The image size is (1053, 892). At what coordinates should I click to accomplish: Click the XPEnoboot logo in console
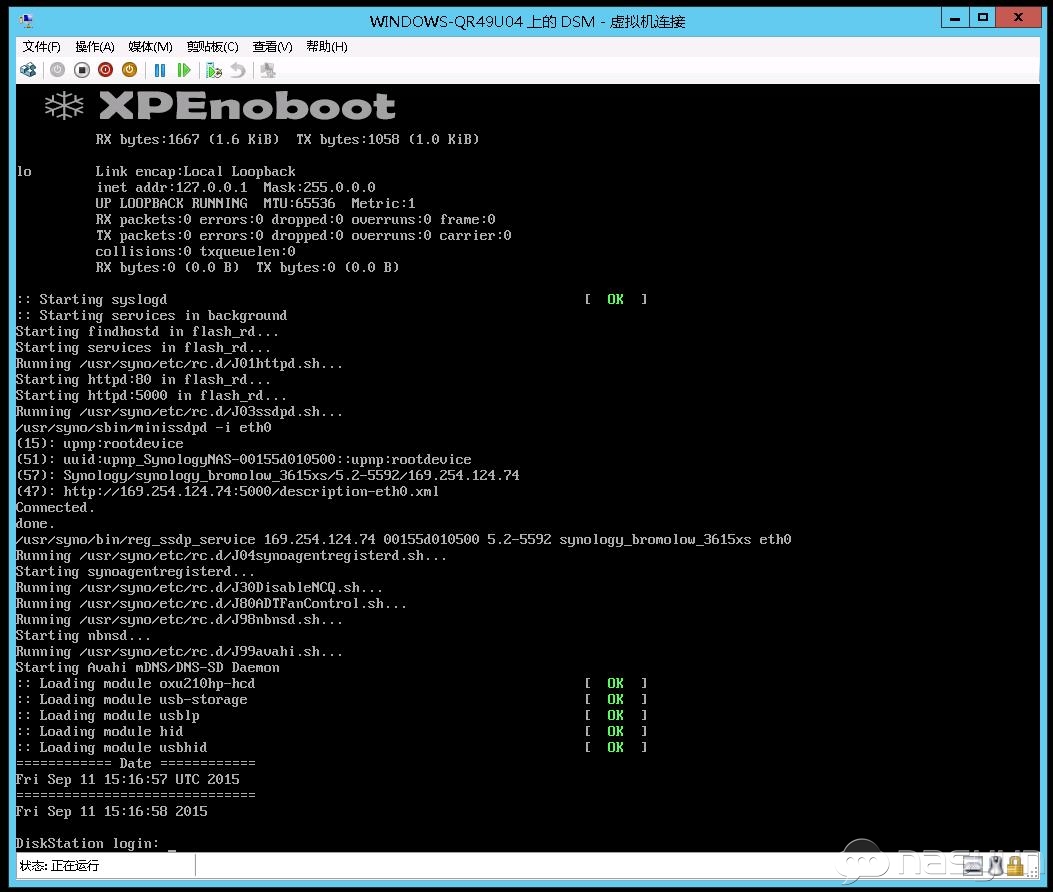coord(220,106)
